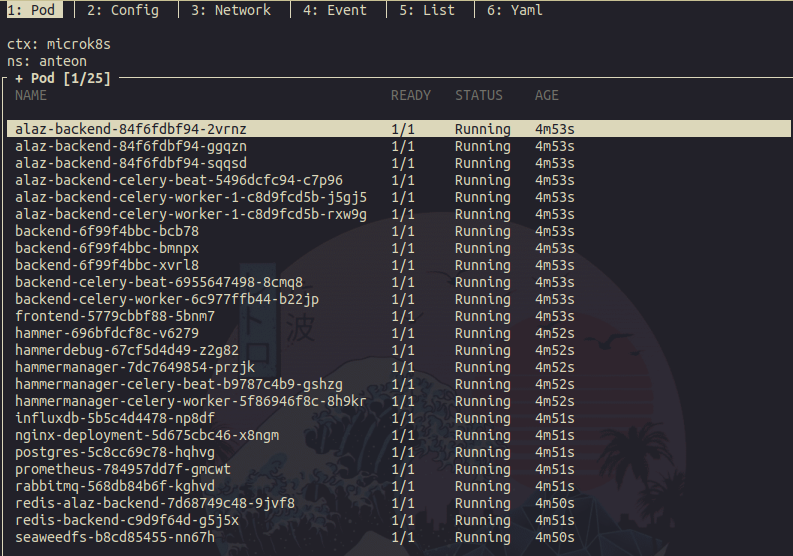Viewport: 793px width, 556px height.
Task: Select pod alaz-backend-celery-worker-1-c8d9fcd5b-rxw9g
Action: pyautogui.click(x=399, y=214)
